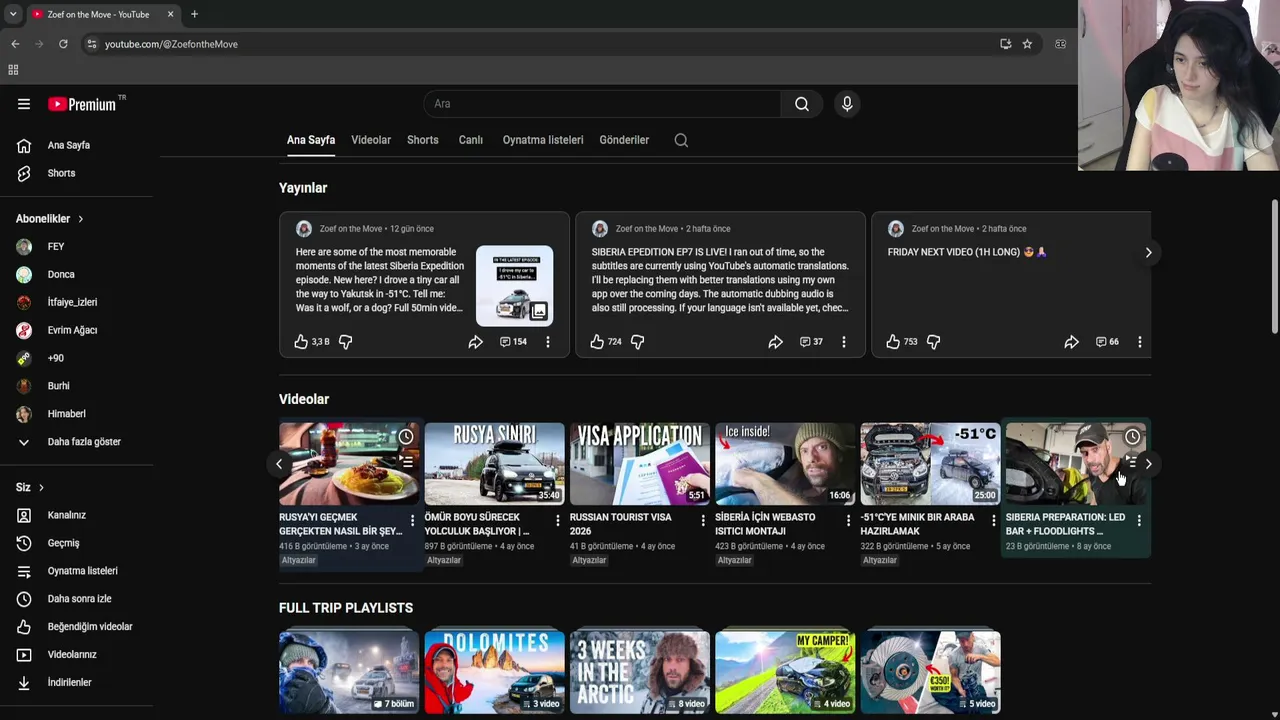Reload the page in the browser

click(x=63, y=44)
